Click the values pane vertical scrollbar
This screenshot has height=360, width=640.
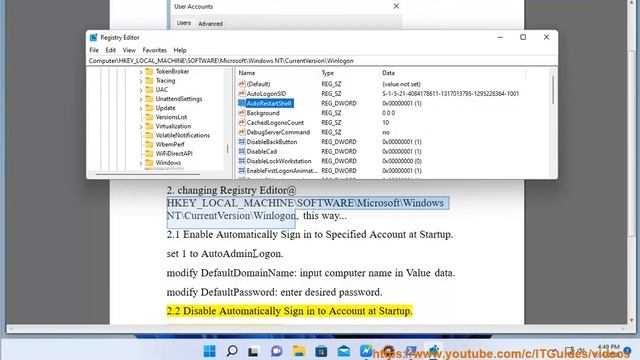[x=553, y=91]
